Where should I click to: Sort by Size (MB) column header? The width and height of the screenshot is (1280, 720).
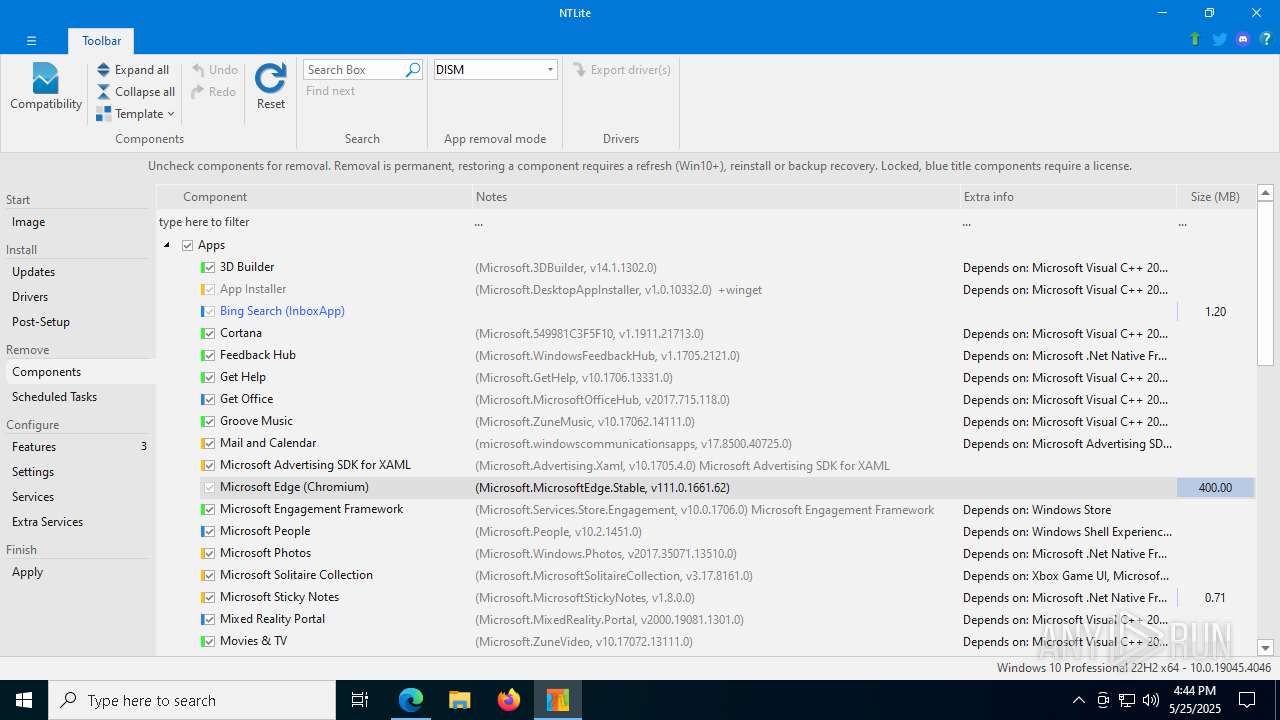pyautogui.click(x=1215, y=197)
